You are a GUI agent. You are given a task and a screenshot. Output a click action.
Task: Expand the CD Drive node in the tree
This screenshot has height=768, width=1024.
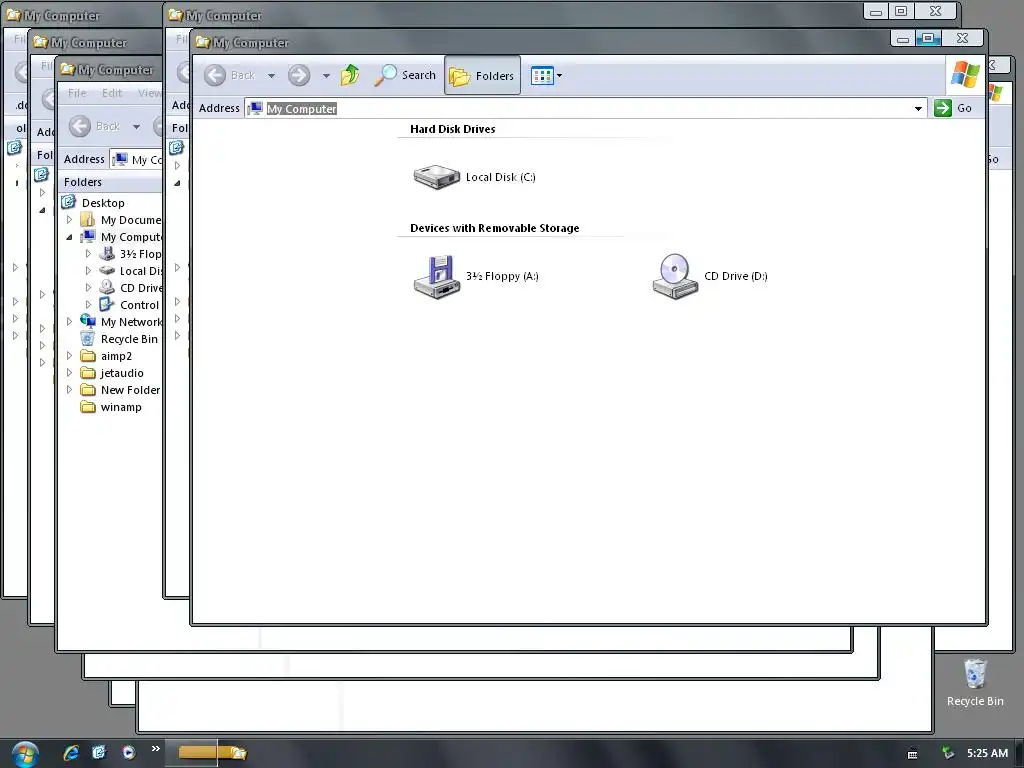point(88,288)
